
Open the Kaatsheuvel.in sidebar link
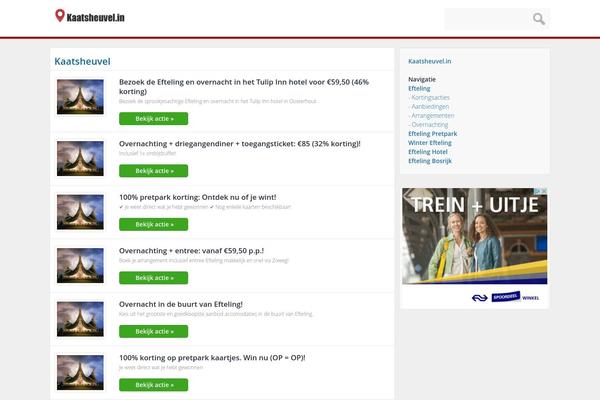[x=429, y=61]
